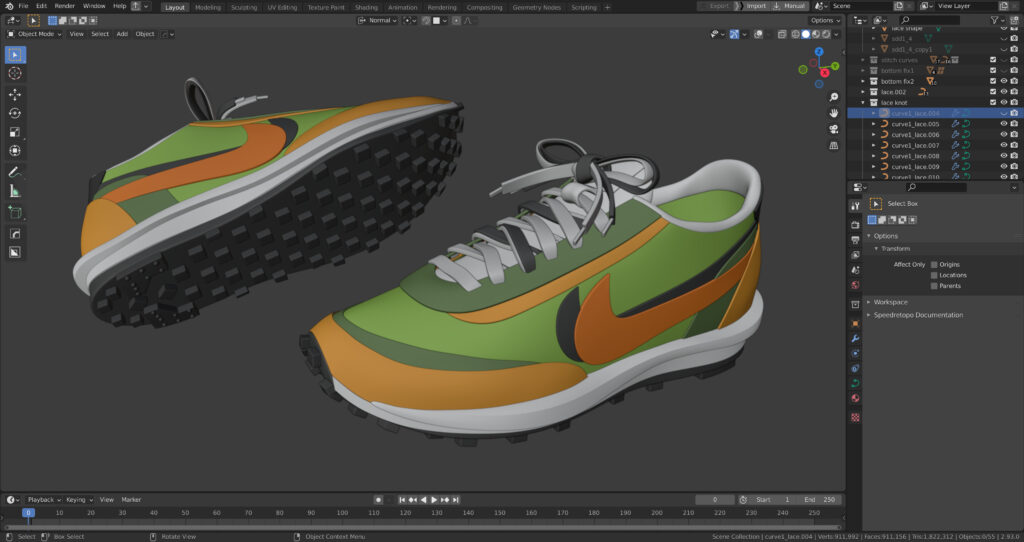
Task: Hide curve1_lace.007 with its eye icon
Action: click(1004, 145)
